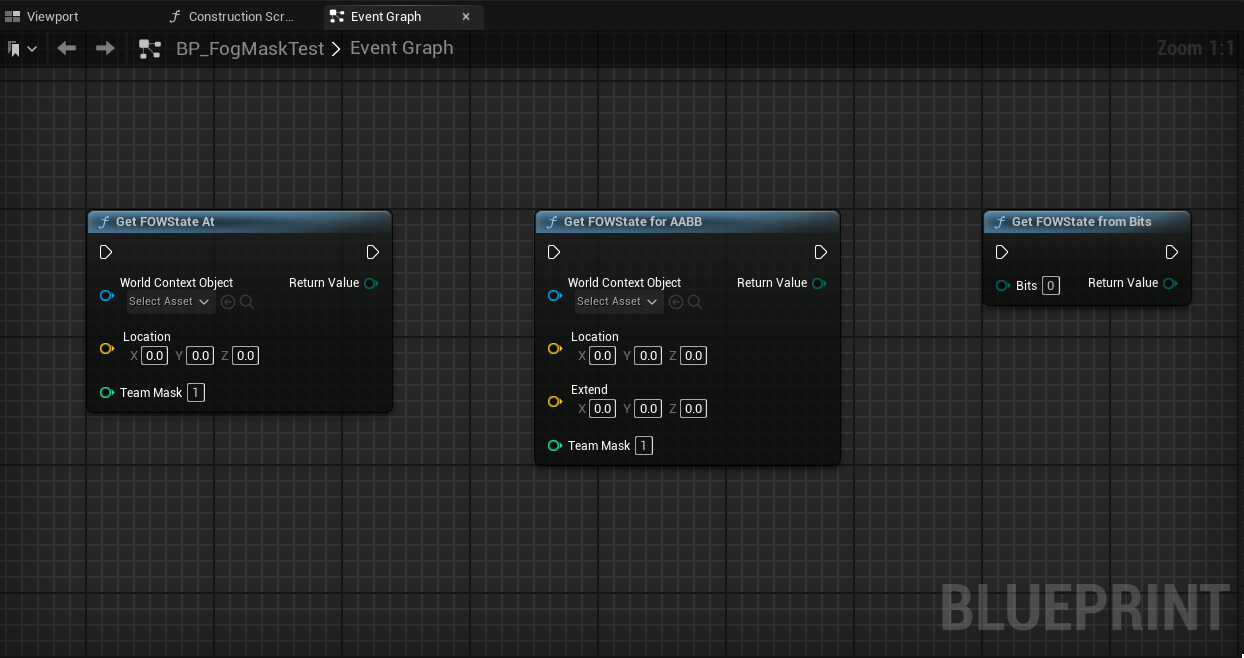Viewport: 1244px width, 658px height.
Task: Click Team Mask pin on AABB node
Action: (555, 446)
